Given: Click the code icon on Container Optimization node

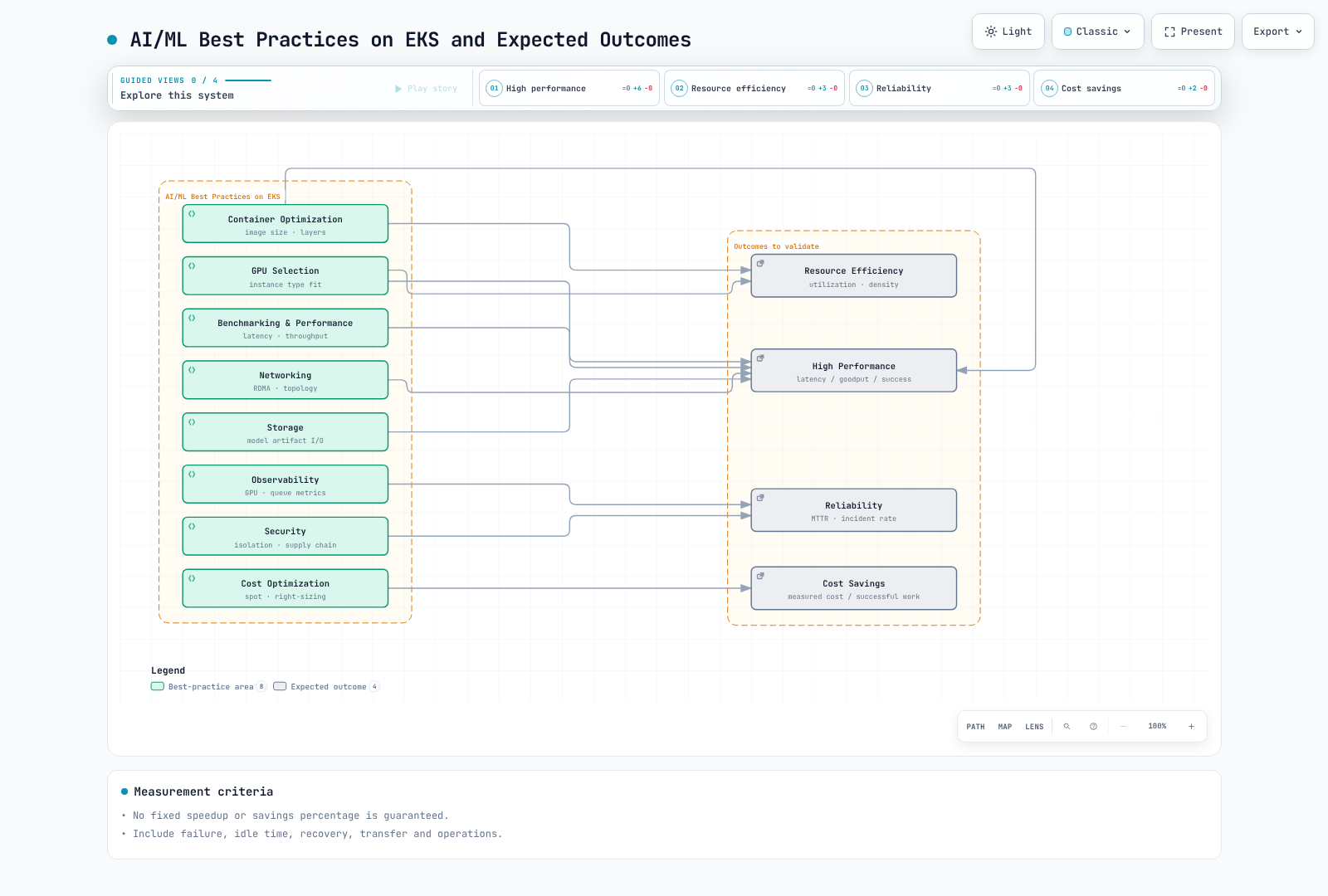Looking at the screenshot, I should click(x=192, y=214).
